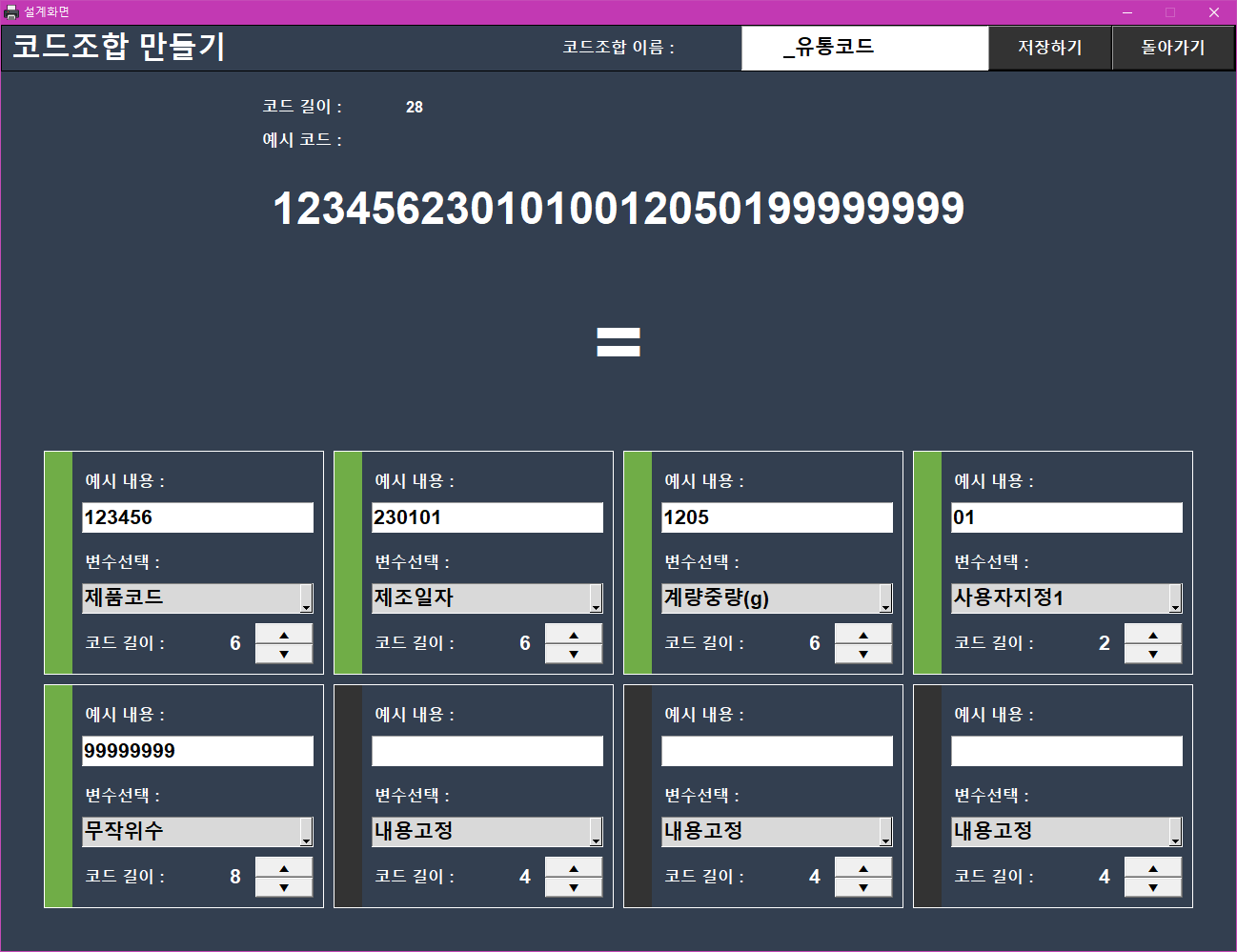Image resolution: width=1237 pixels, height=952 pixels.
Task: Decrease code length for 사용자지정1 block
Action: [x=1152, y=654]
